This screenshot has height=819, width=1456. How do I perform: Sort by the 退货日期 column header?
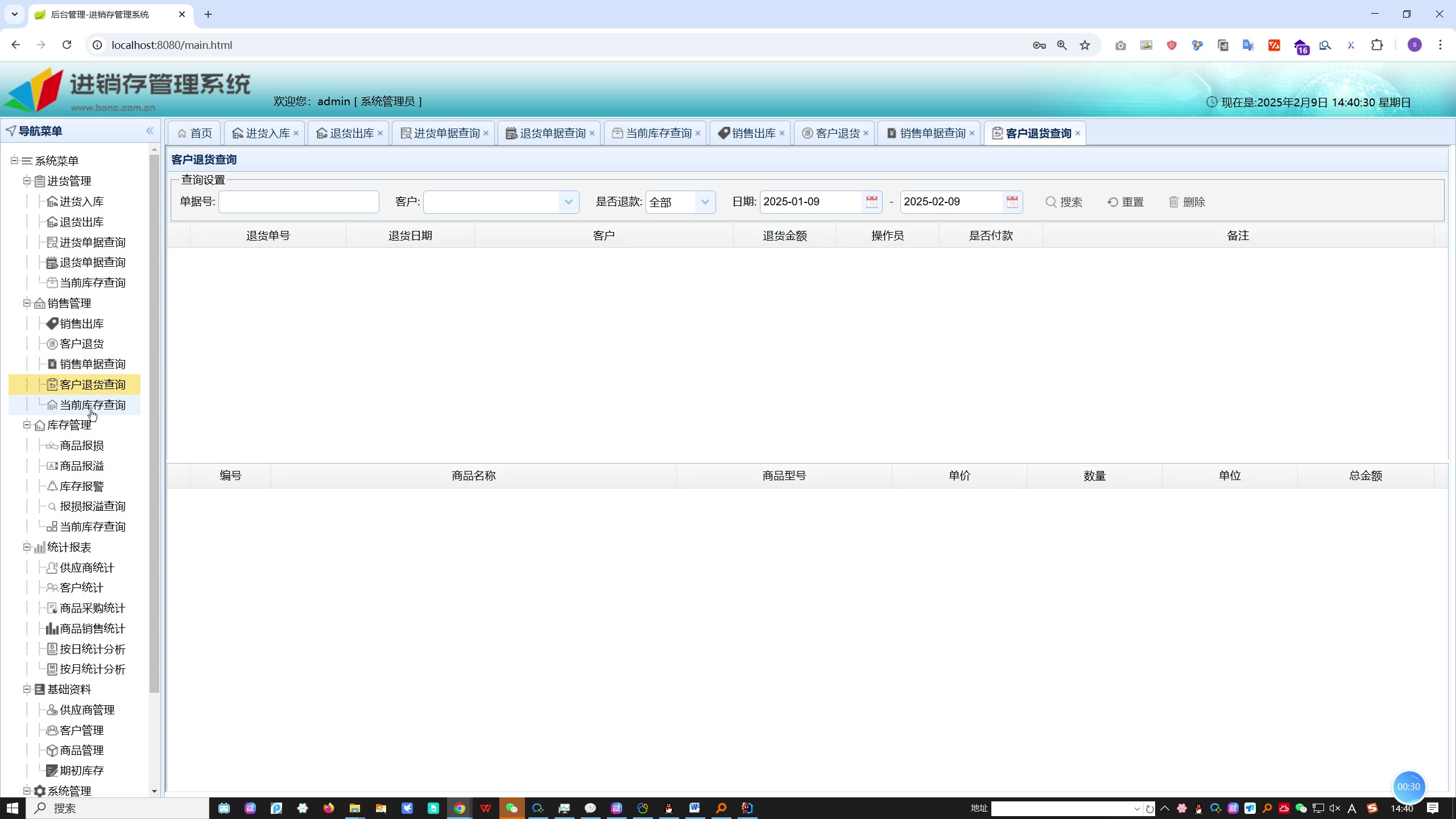pyautogui.click(x=410, y=235)
